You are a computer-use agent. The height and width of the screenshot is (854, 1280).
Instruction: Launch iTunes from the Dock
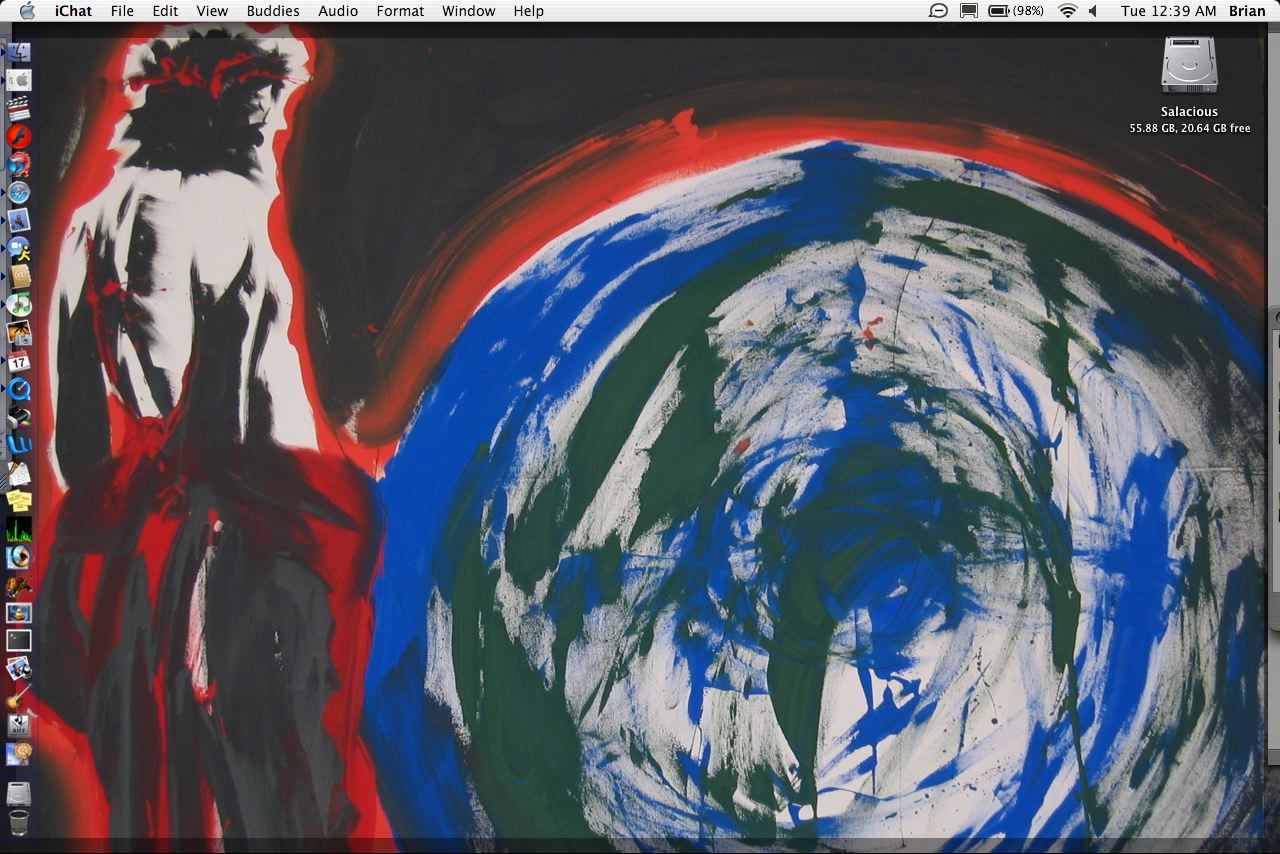[x=19, y=304]
